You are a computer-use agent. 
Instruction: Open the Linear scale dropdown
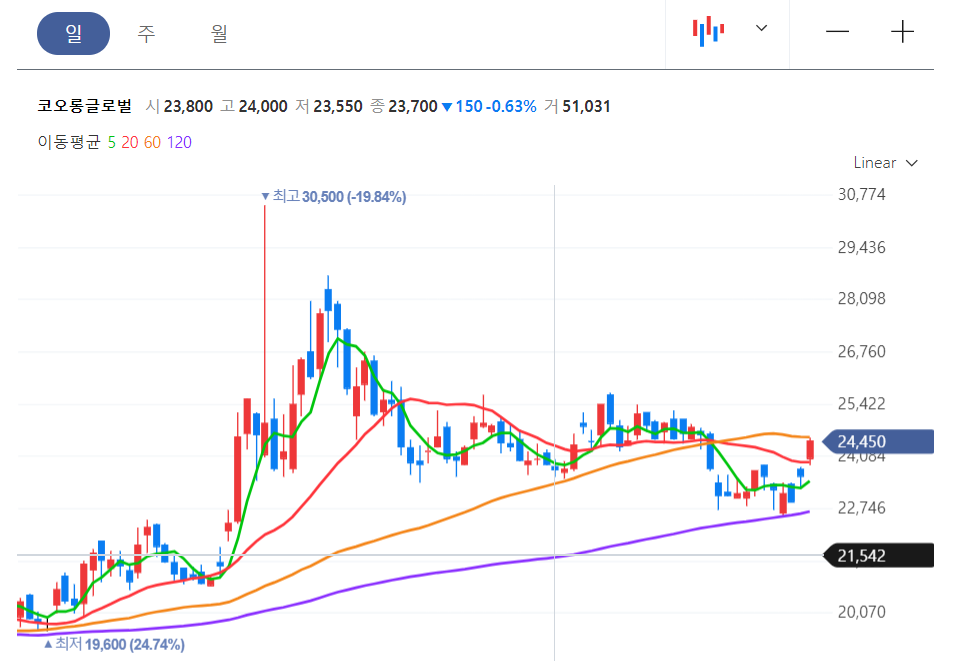pyautogui.click(x=885, y=163)
